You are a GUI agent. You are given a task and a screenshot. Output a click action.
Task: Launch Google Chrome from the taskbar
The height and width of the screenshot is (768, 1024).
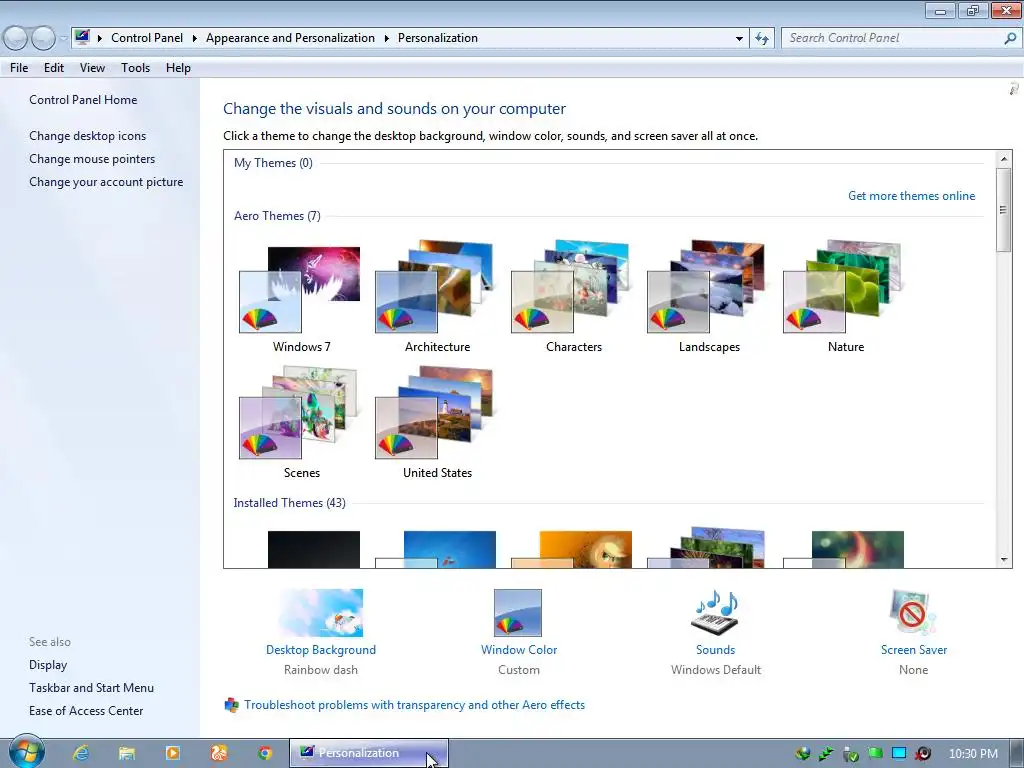(264, 753)
